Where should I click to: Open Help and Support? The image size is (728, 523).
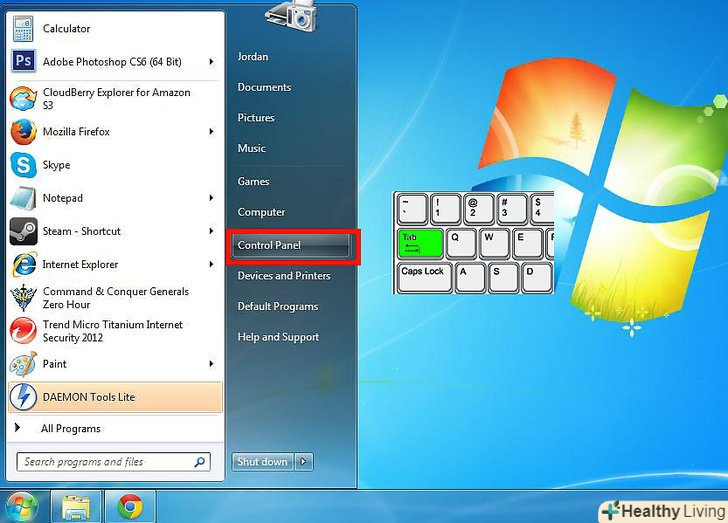tap(279, 337)
